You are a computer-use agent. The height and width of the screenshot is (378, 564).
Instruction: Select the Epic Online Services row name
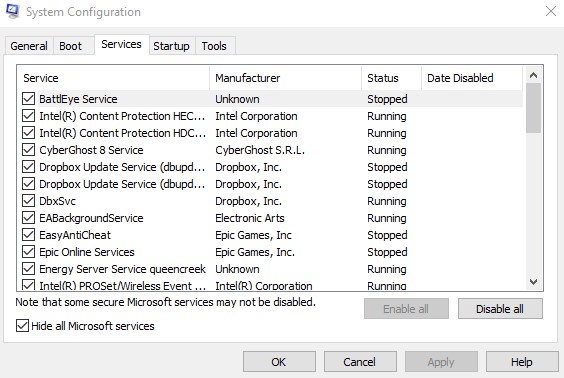[87, 252]
